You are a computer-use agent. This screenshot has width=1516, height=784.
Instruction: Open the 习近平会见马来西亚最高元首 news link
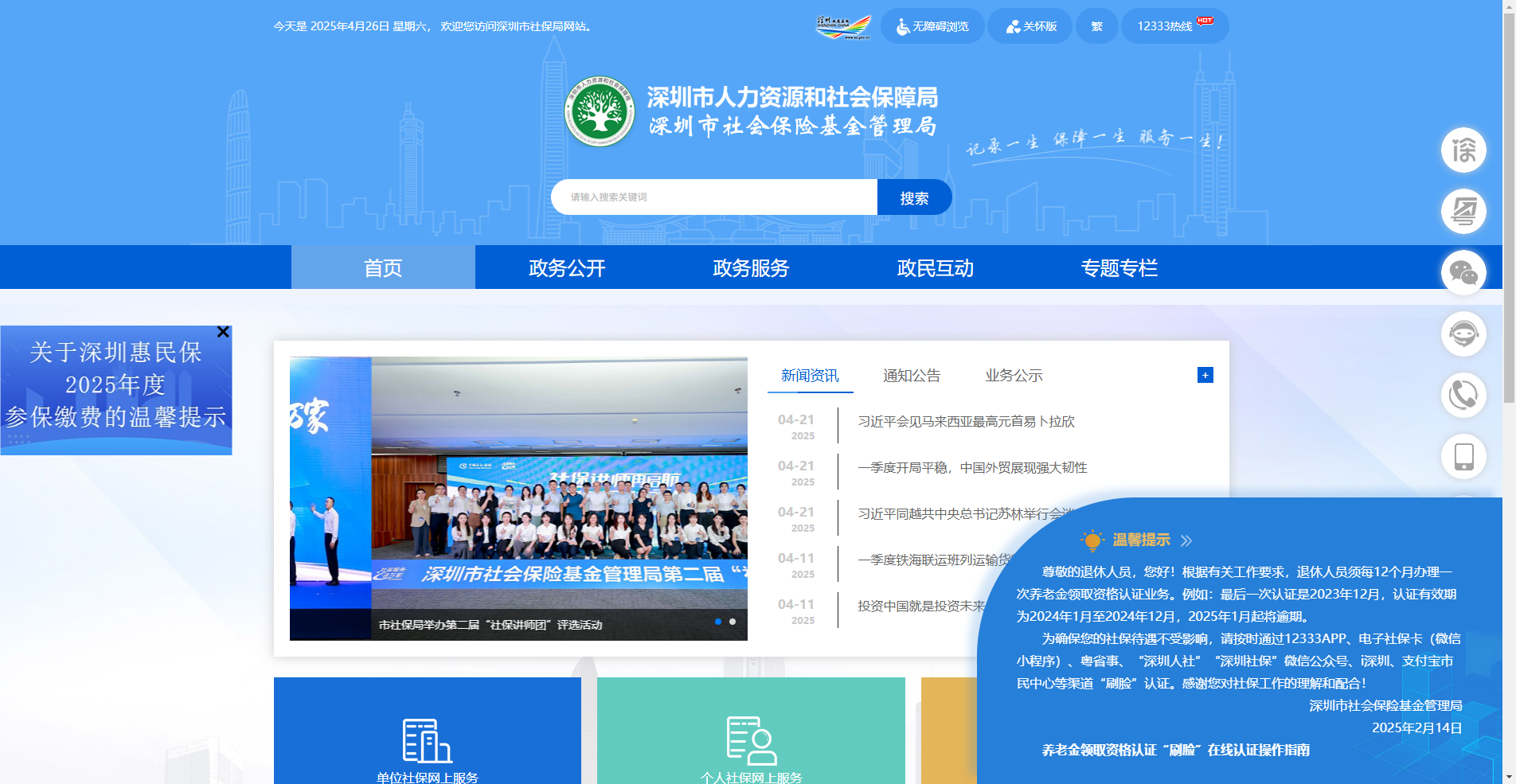click(x=966, y=422)
